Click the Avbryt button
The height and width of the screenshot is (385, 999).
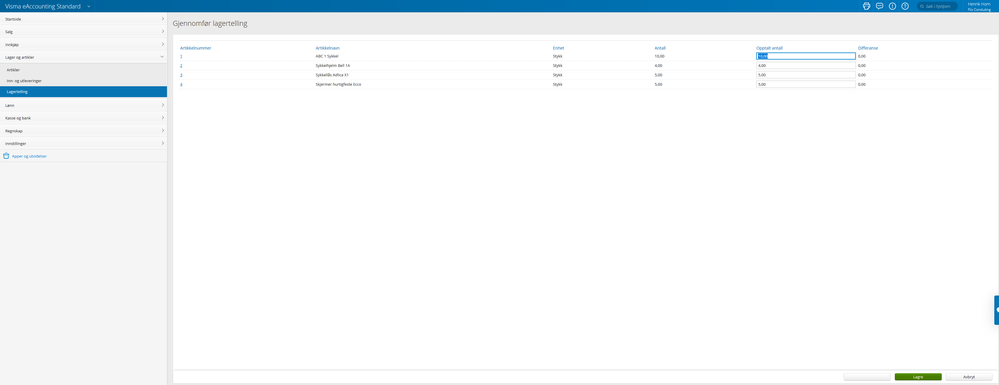(968, 377)
